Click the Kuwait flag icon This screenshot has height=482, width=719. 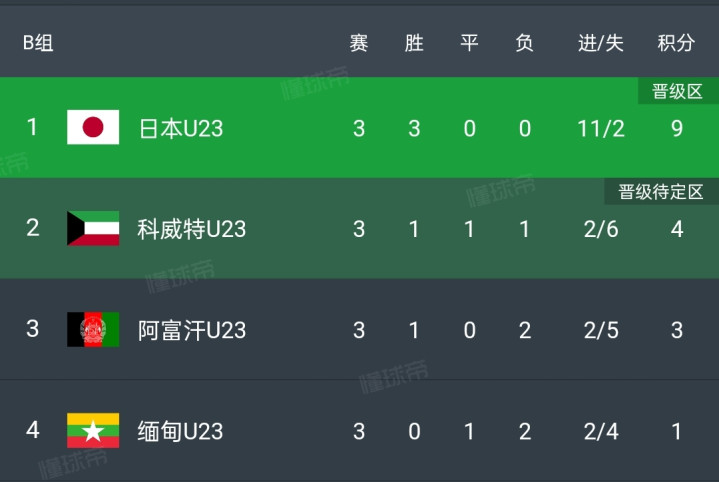tap(93, 228)
